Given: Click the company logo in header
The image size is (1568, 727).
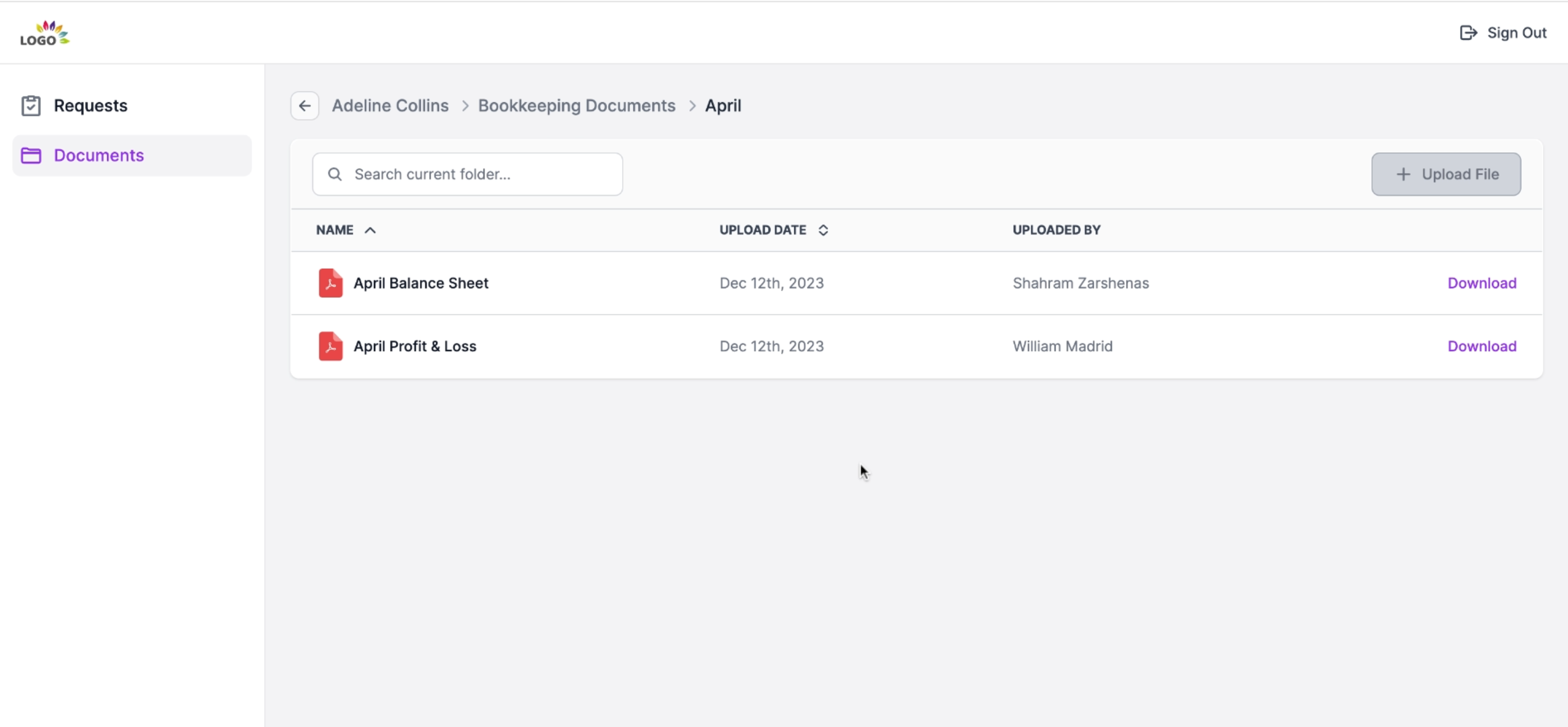Looking at the screenshot, I should click(45, 33).
